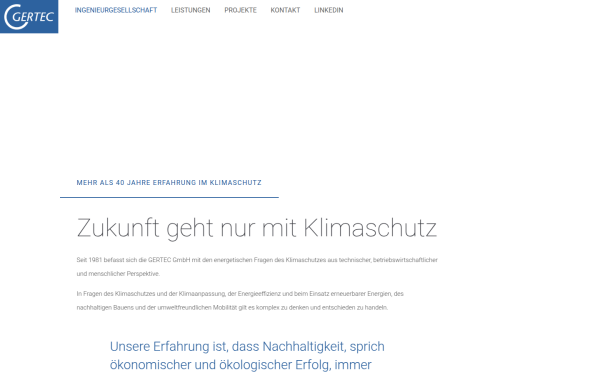
Task: Click the blue quote 'Unsere Erfahrung ist, dass Nachhaltigkeit'
Action: pyautogui.click(x=247, y=355)
